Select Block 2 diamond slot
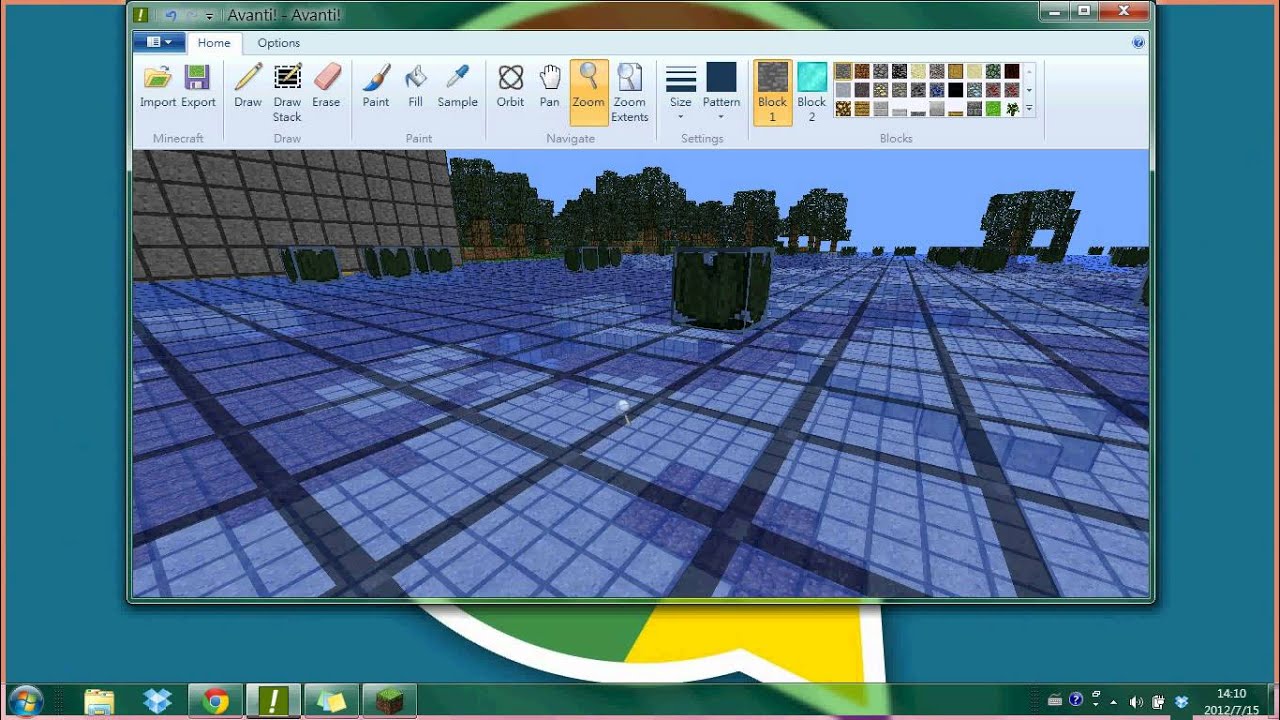Viewport: 1280px width, 720px height. tap(812, 92)
